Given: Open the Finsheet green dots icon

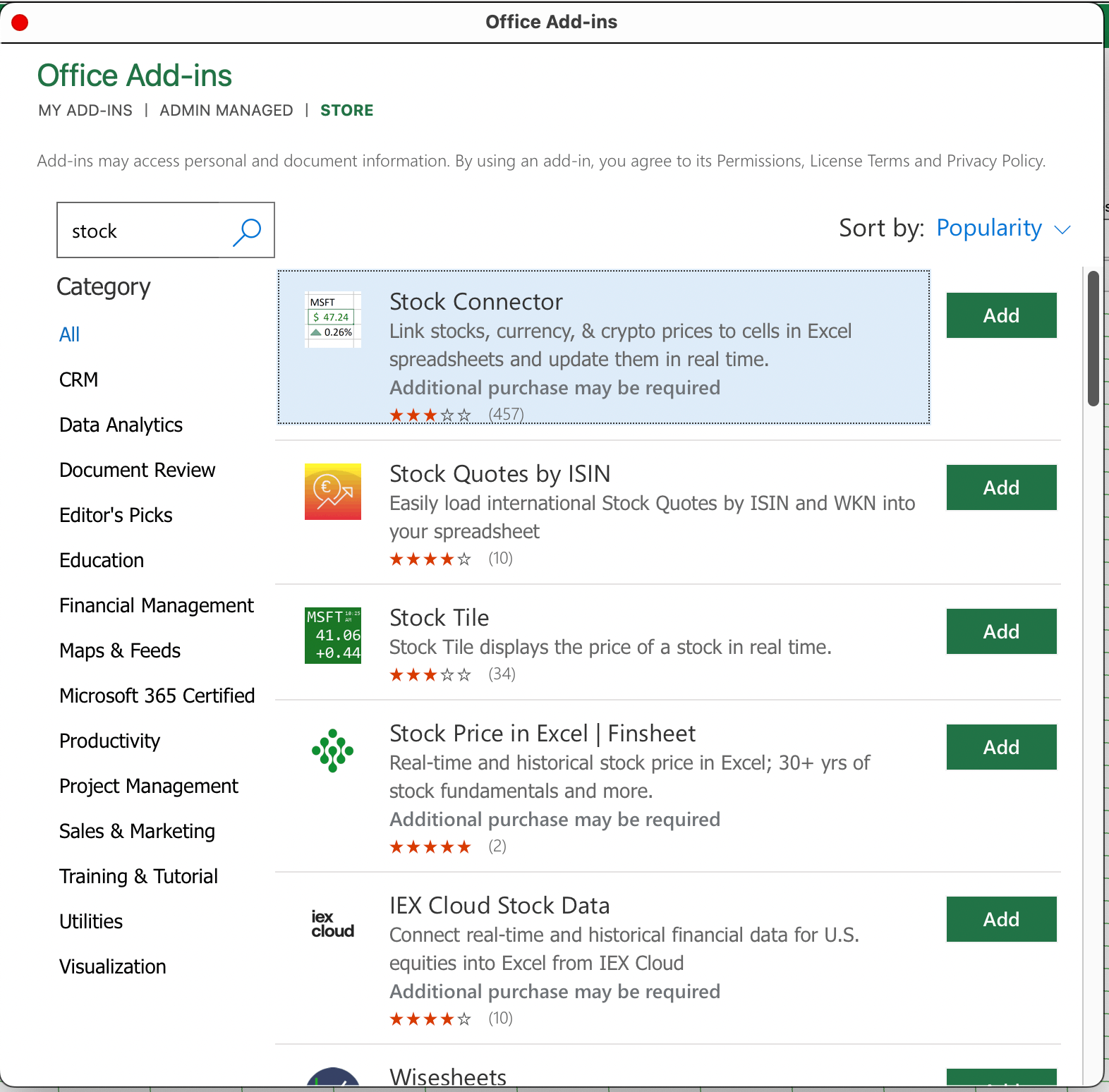Looking at the screenshot, I should 333,751.
